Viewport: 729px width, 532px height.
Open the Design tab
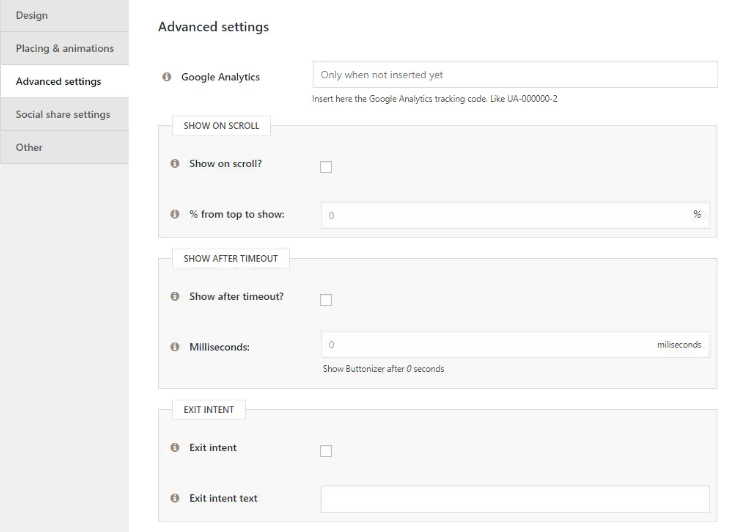click(x=65, y=15)
